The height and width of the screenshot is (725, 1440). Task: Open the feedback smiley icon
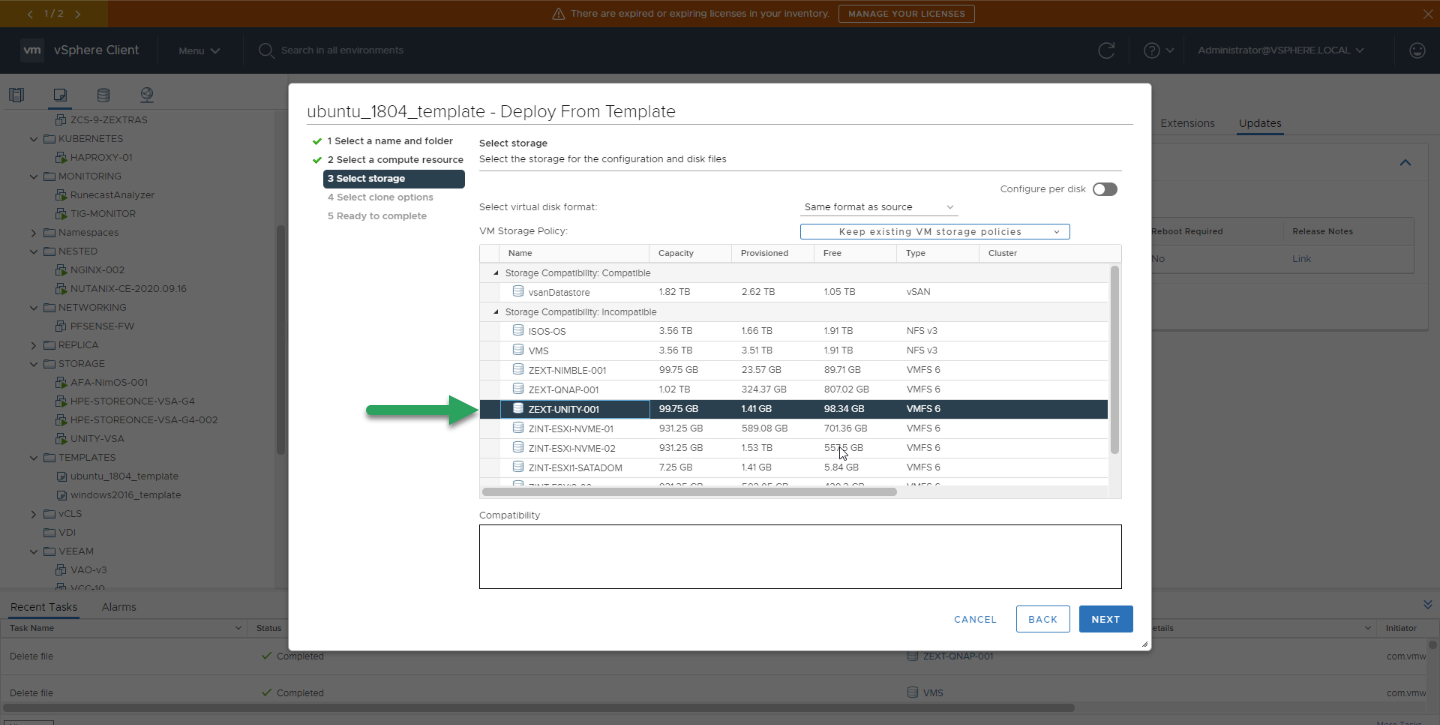(x=1416, y=50)
